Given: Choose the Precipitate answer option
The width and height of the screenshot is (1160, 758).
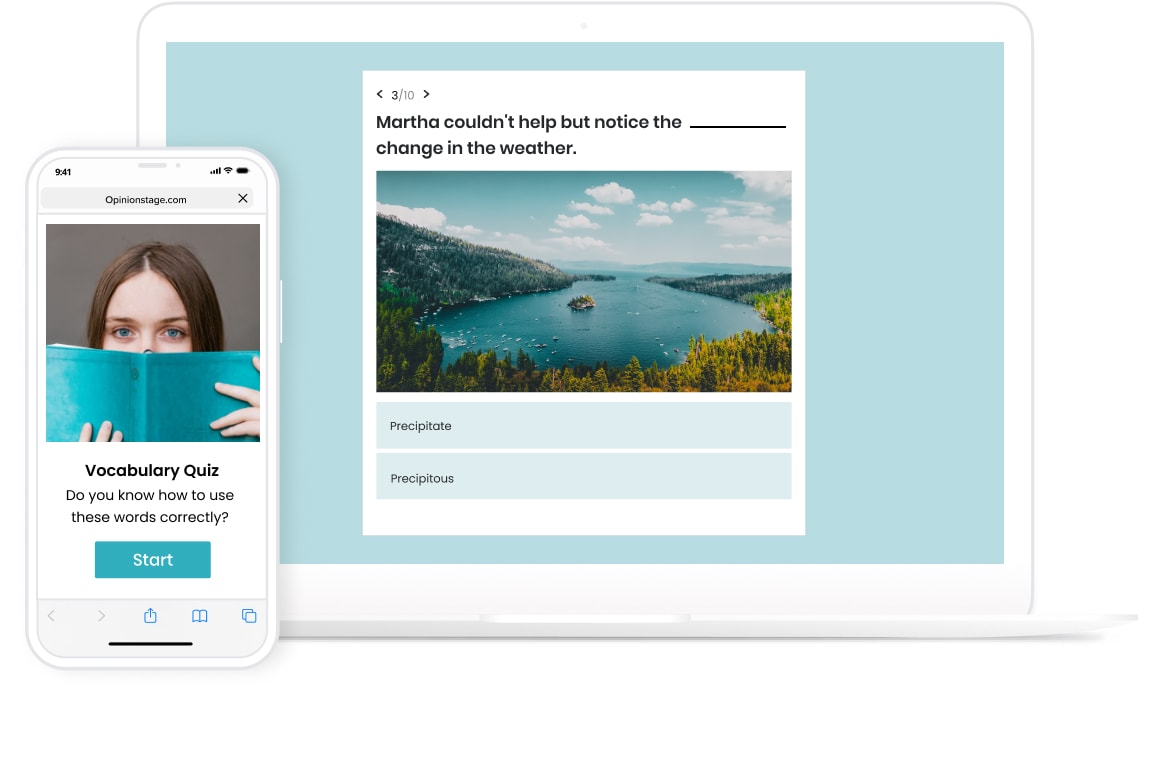Looking at the screenshot, I should coord(583,426).
